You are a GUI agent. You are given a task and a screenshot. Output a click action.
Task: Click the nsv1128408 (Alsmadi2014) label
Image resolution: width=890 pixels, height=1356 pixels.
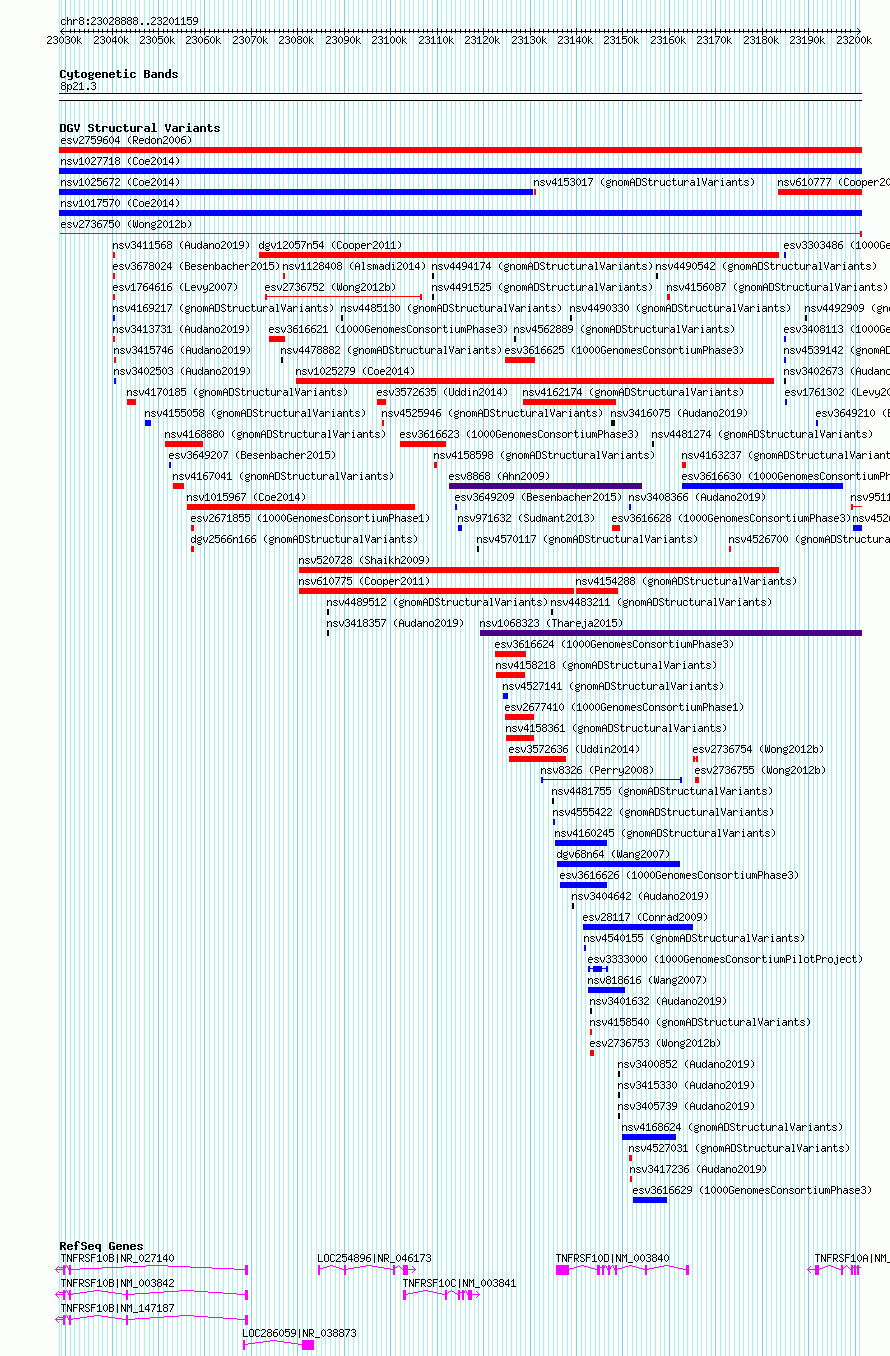click(354, 266)
